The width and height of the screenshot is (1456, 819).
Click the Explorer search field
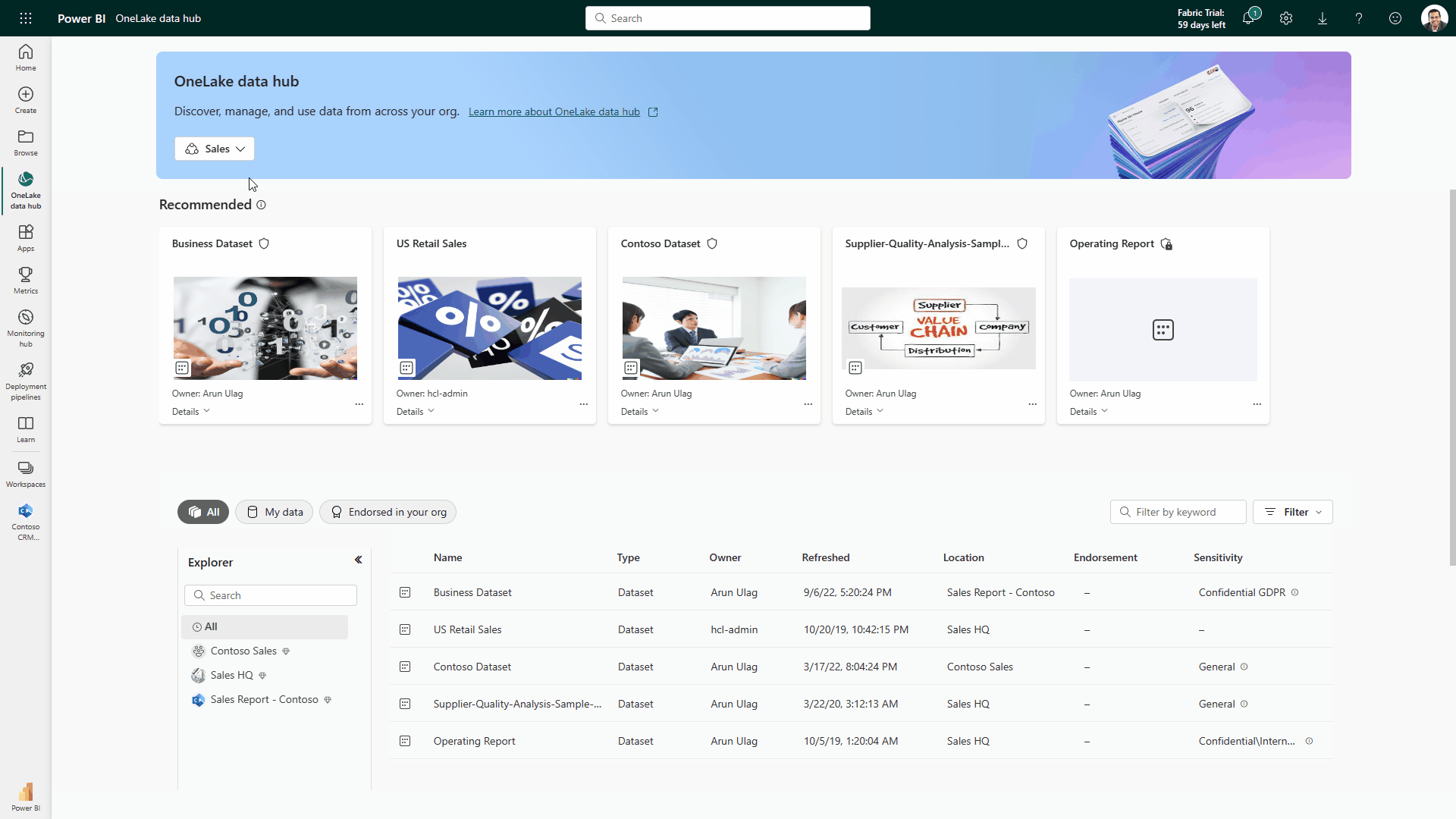(271, 595)
